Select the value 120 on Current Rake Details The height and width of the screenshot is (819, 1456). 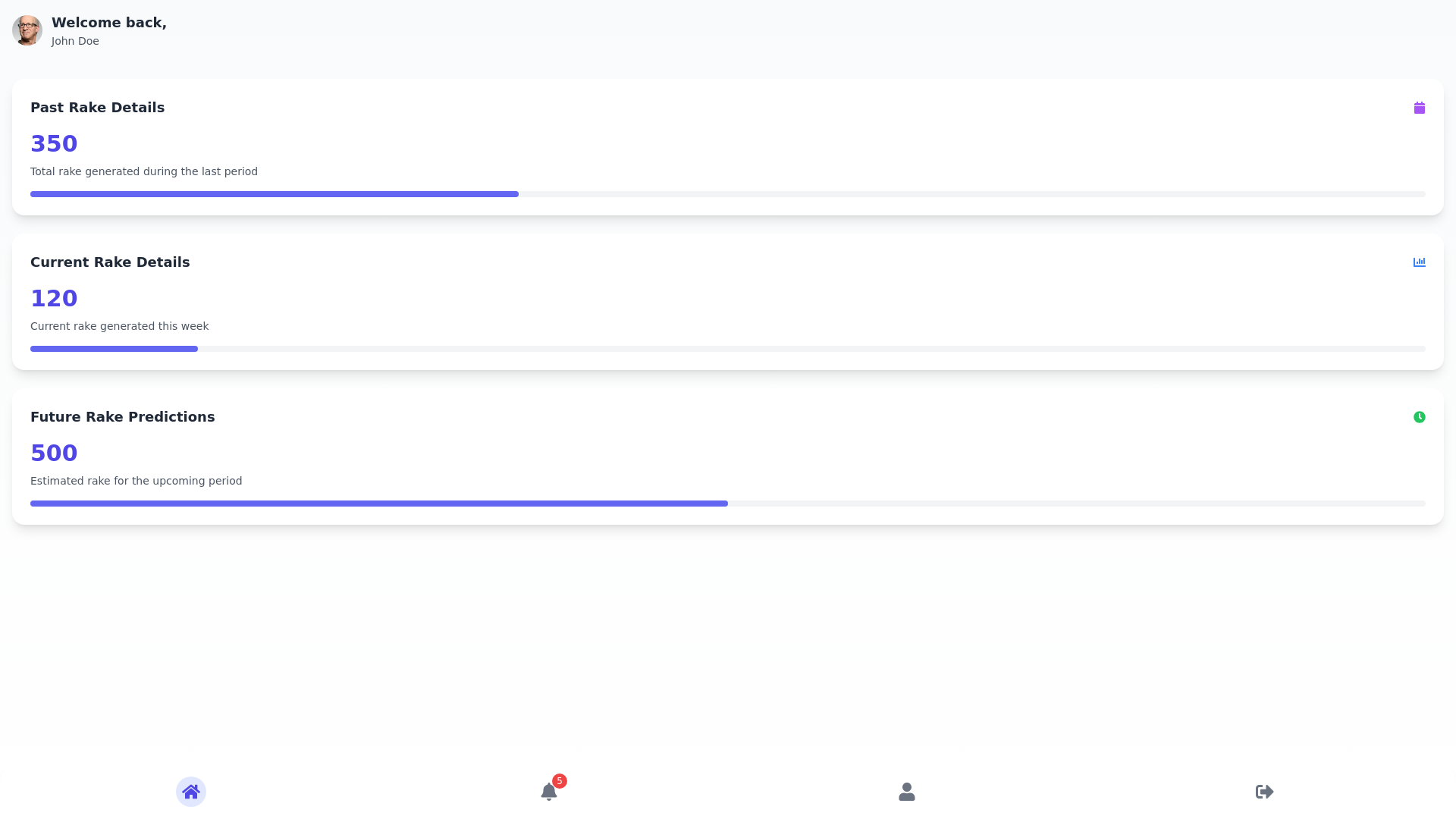point(54,298)
